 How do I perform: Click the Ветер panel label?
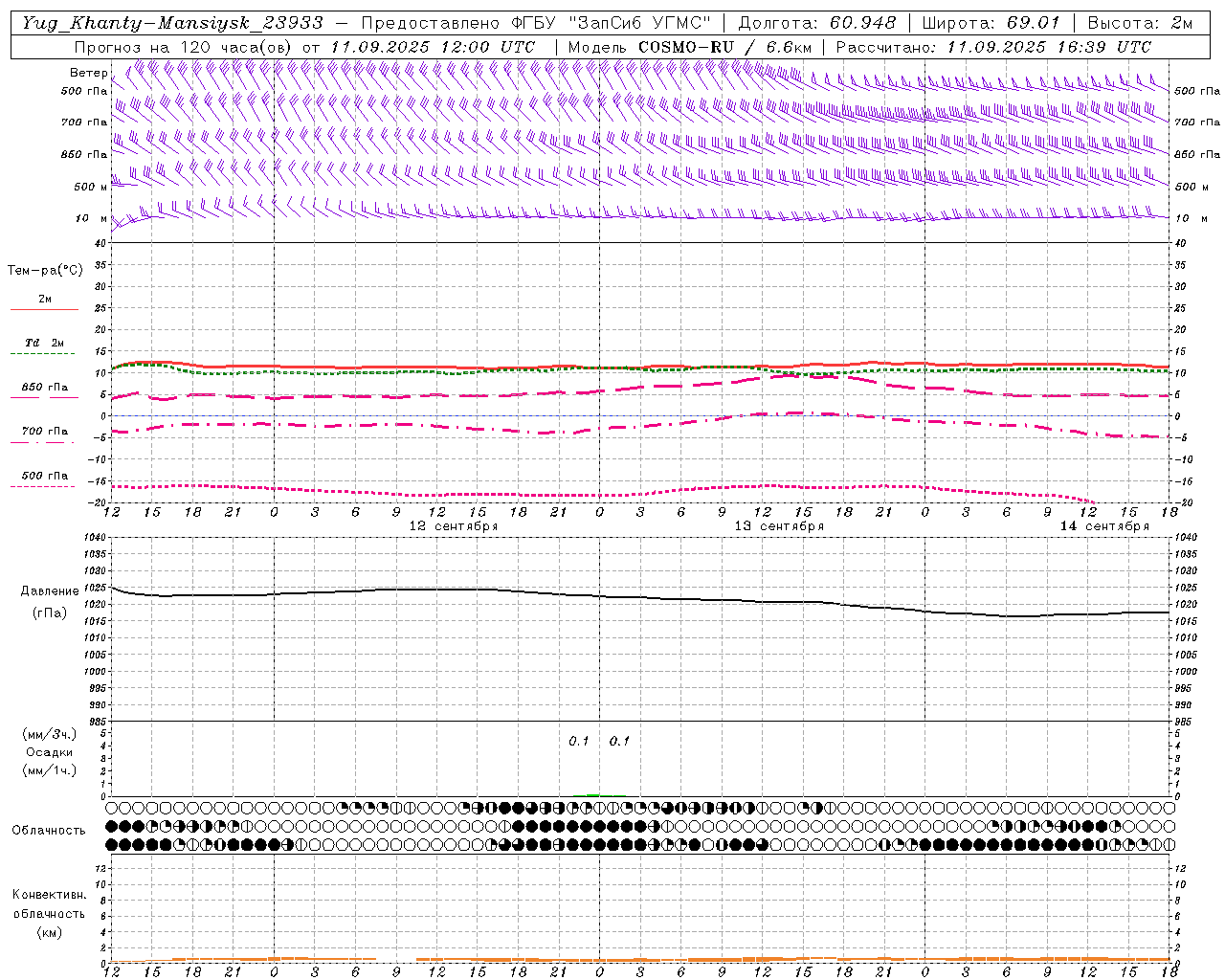(88, 73)
